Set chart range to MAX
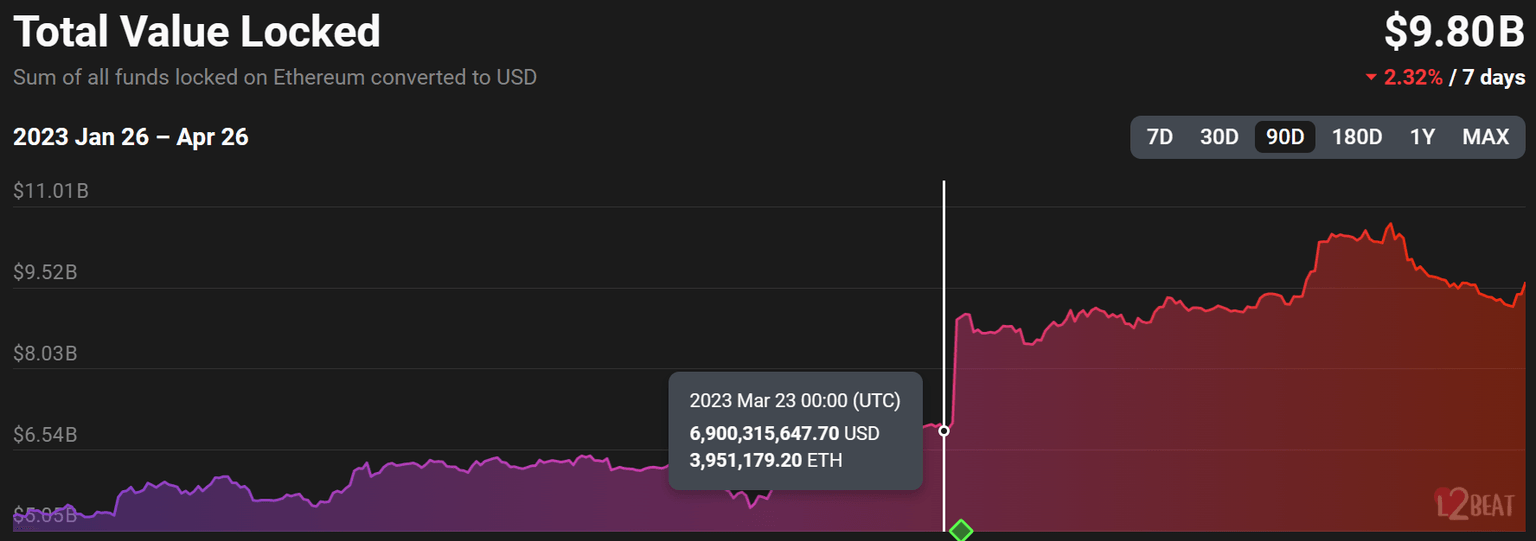Screen dimensions: 1536x541 [1485, 137]
